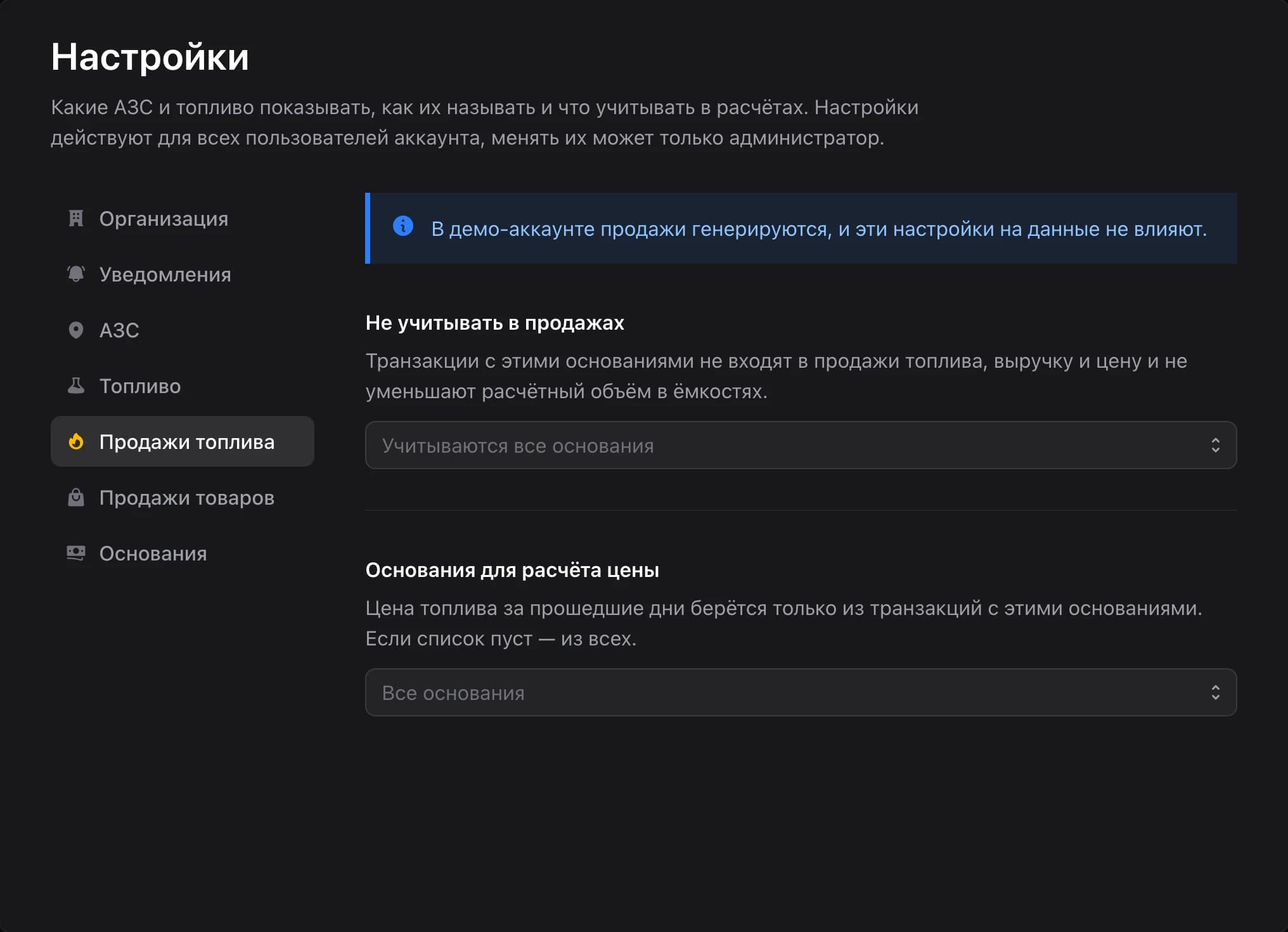Click the chevron arrows in 'Все основания' field
The image size is (1288, 932).
[1215, 693]
